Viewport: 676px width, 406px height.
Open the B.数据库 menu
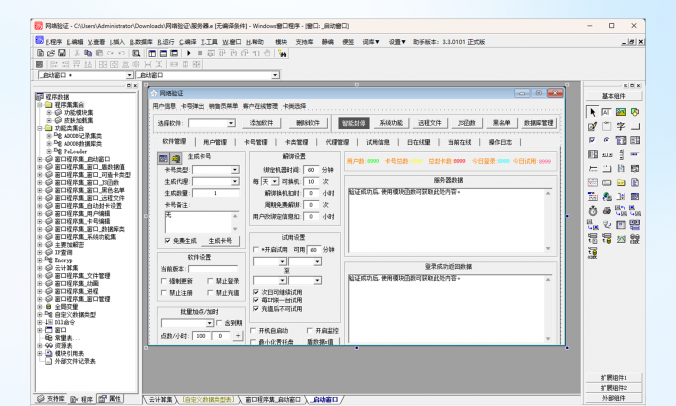141,42
